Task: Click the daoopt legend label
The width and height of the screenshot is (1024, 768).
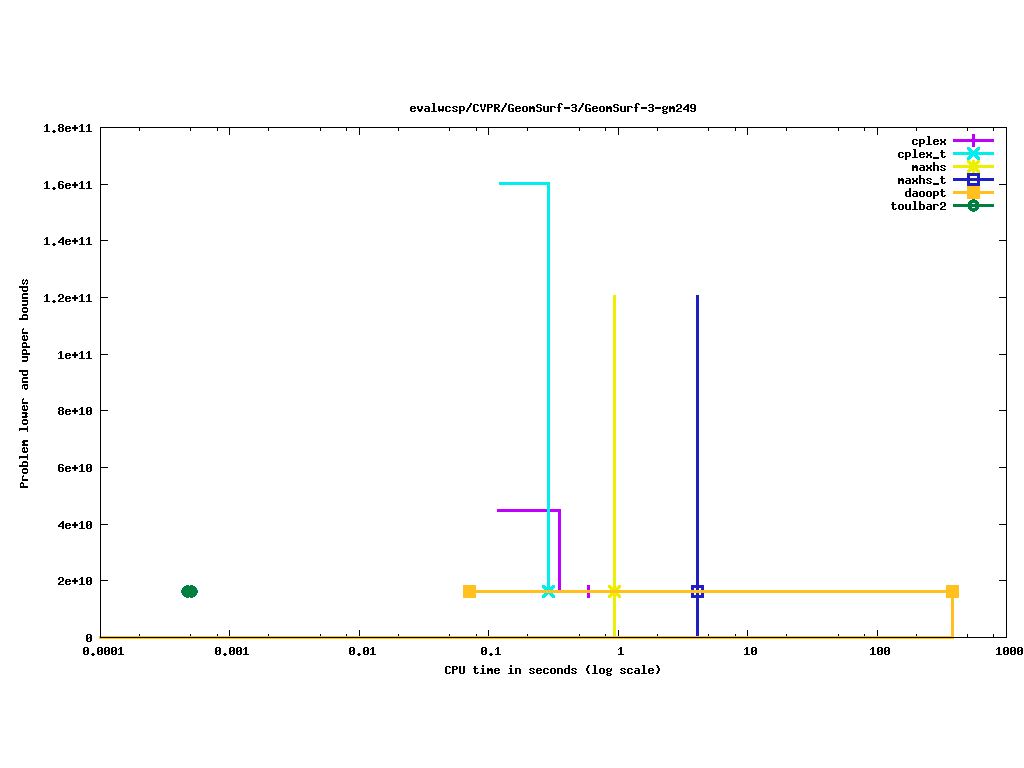Action: [925, 193]
